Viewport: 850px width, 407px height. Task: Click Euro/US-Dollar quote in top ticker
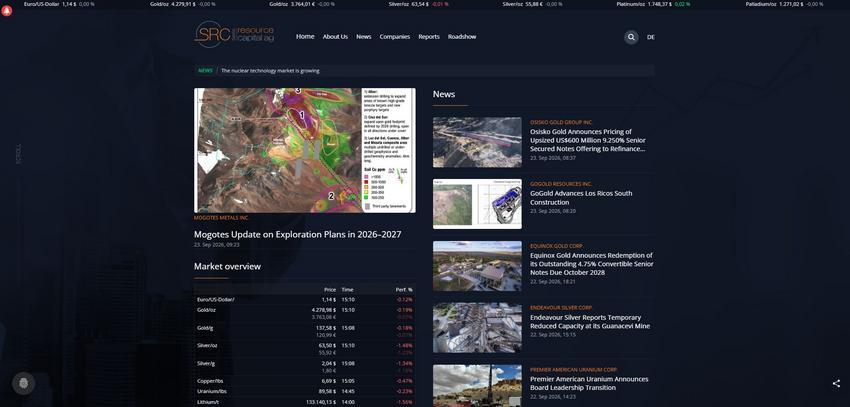coord(58,4)
